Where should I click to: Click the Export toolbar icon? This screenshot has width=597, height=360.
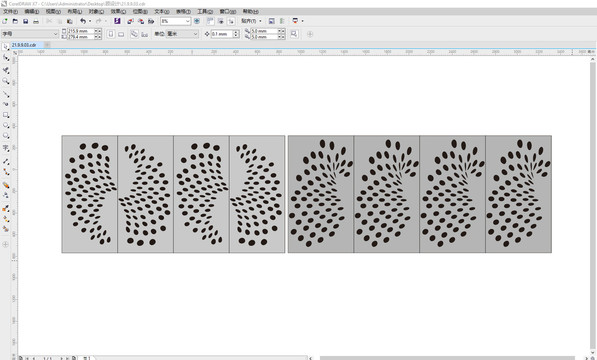141,21
